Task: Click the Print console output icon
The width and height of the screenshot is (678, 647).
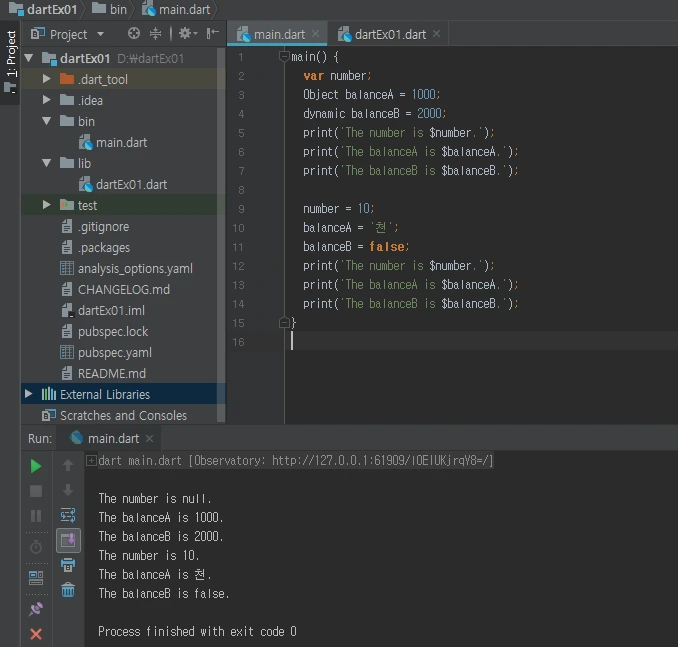Action: pos(68,565)
